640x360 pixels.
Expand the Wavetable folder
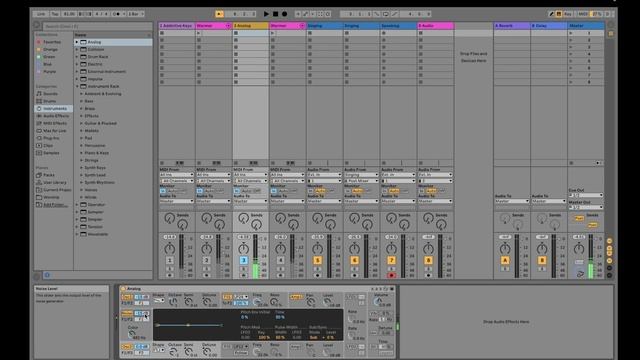(x=77, y=234)
